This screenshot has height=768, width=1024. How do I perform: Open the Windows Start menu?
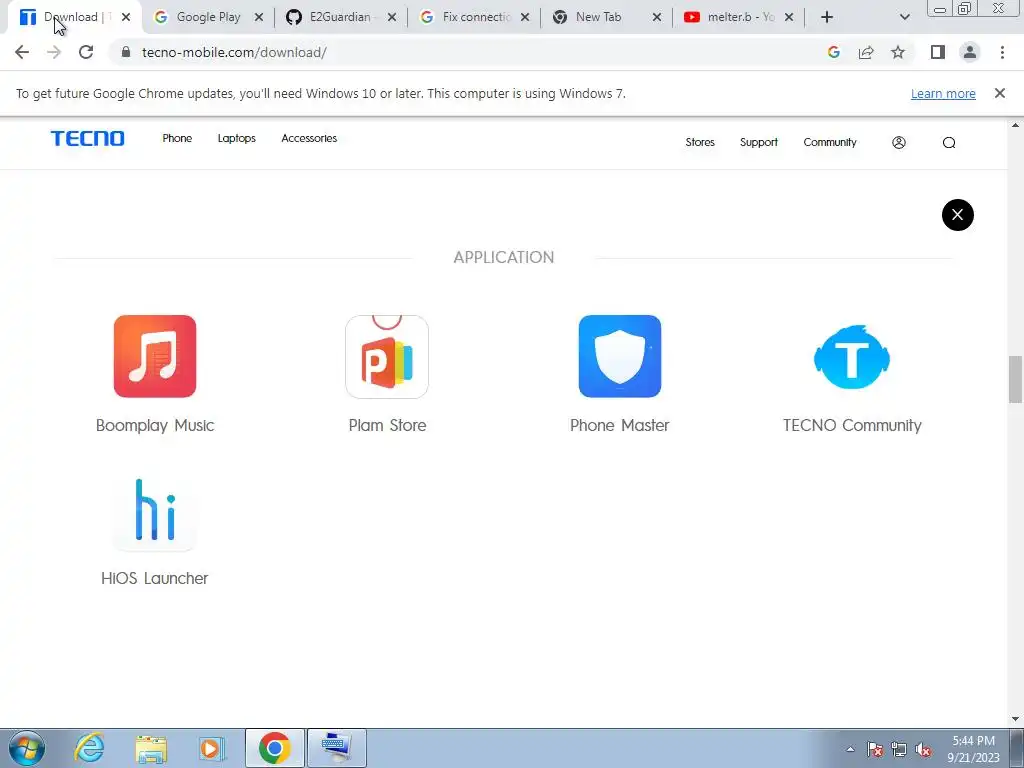point(27,748)
